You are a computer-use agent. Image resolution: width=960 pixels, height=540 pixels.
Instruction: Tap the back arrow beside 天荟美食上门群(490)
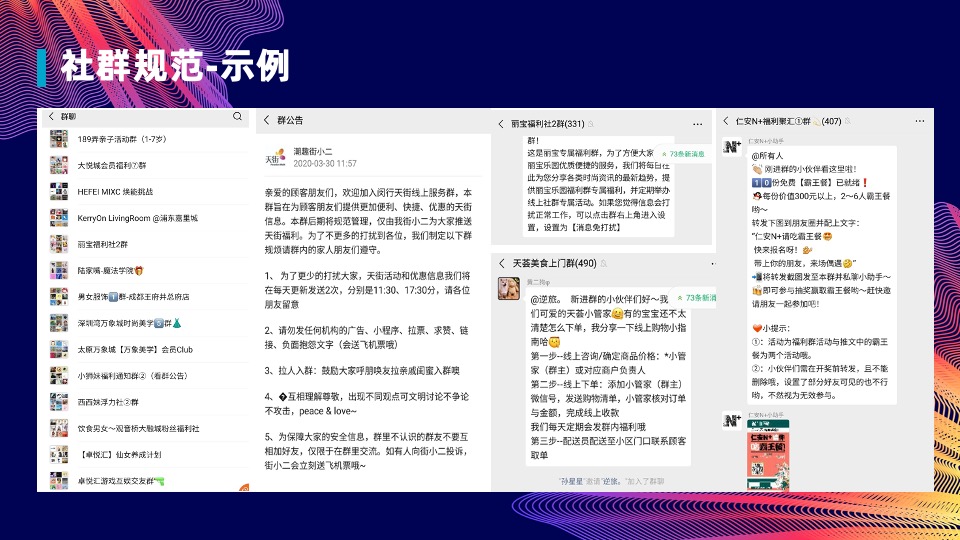(502, 263)
